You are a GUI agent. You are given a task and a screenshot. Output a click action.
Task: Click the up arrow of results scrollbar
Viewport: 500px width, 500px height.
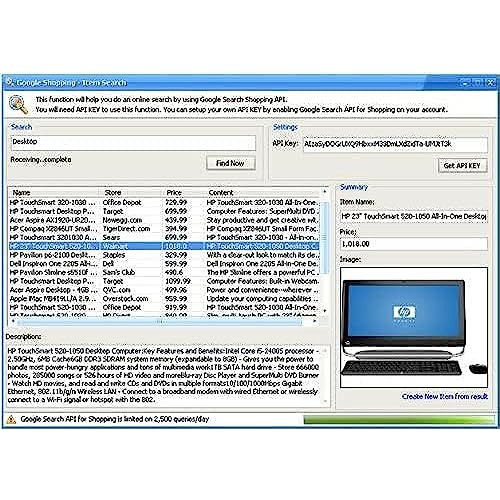[325, 191]
